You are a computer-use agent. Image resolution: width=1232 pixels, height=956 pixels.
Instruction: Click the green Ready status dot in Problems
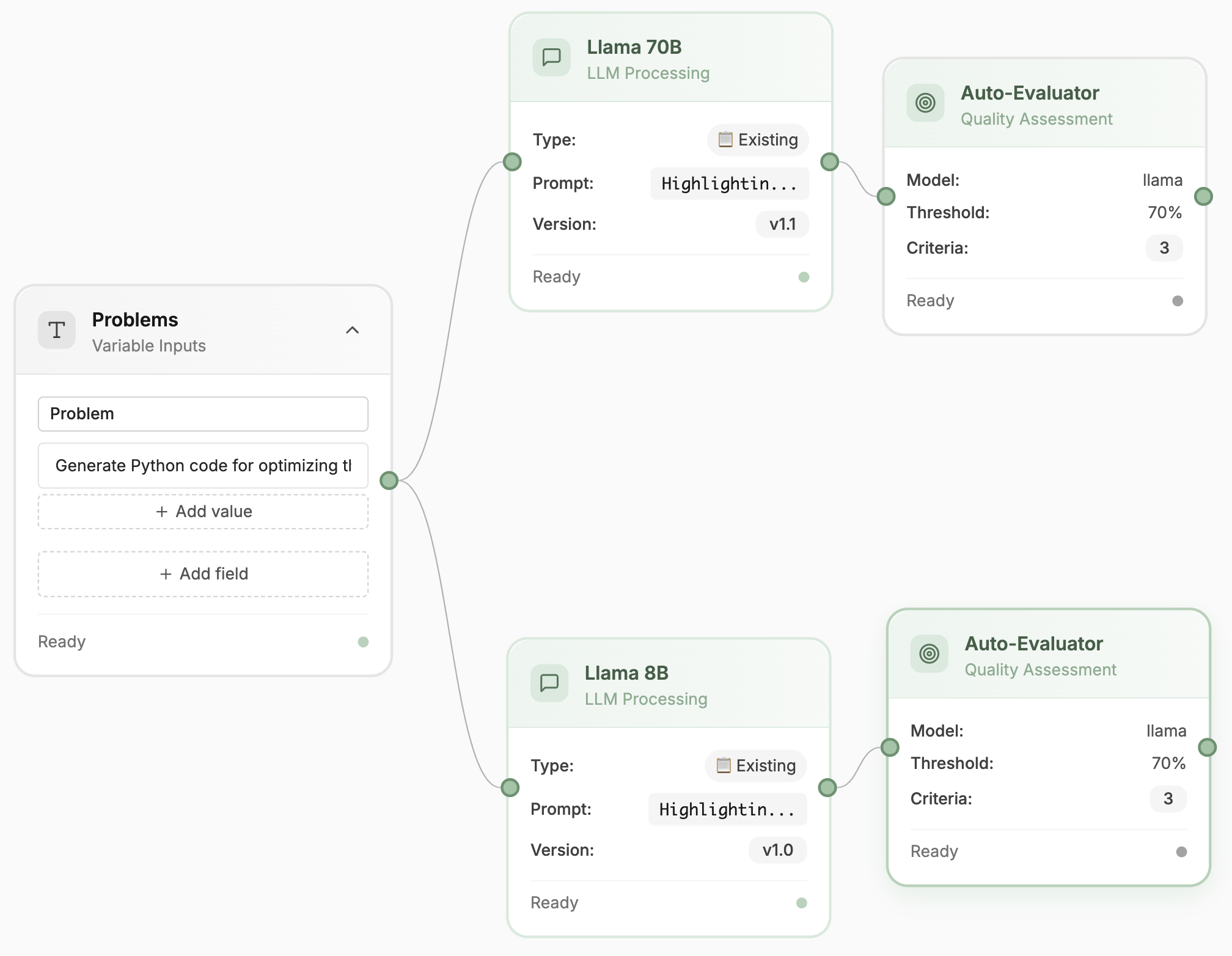tap(363, 642)
